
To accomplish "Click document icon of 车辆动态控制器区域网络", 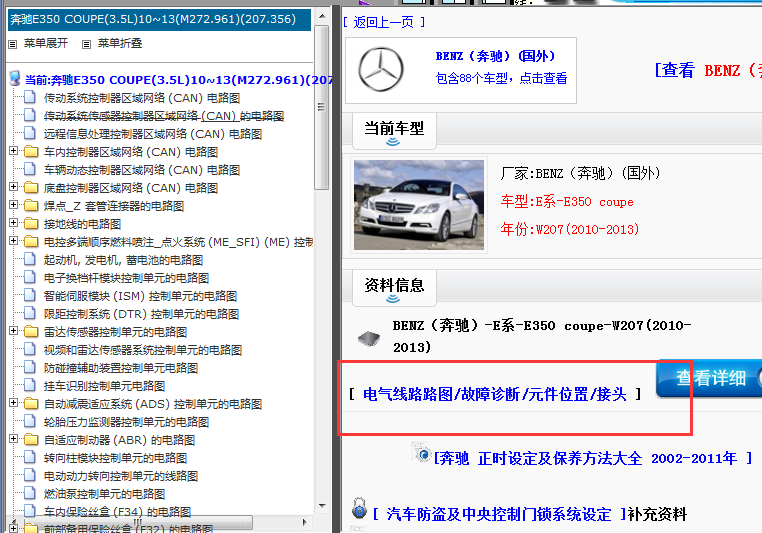I will point(30,169).
